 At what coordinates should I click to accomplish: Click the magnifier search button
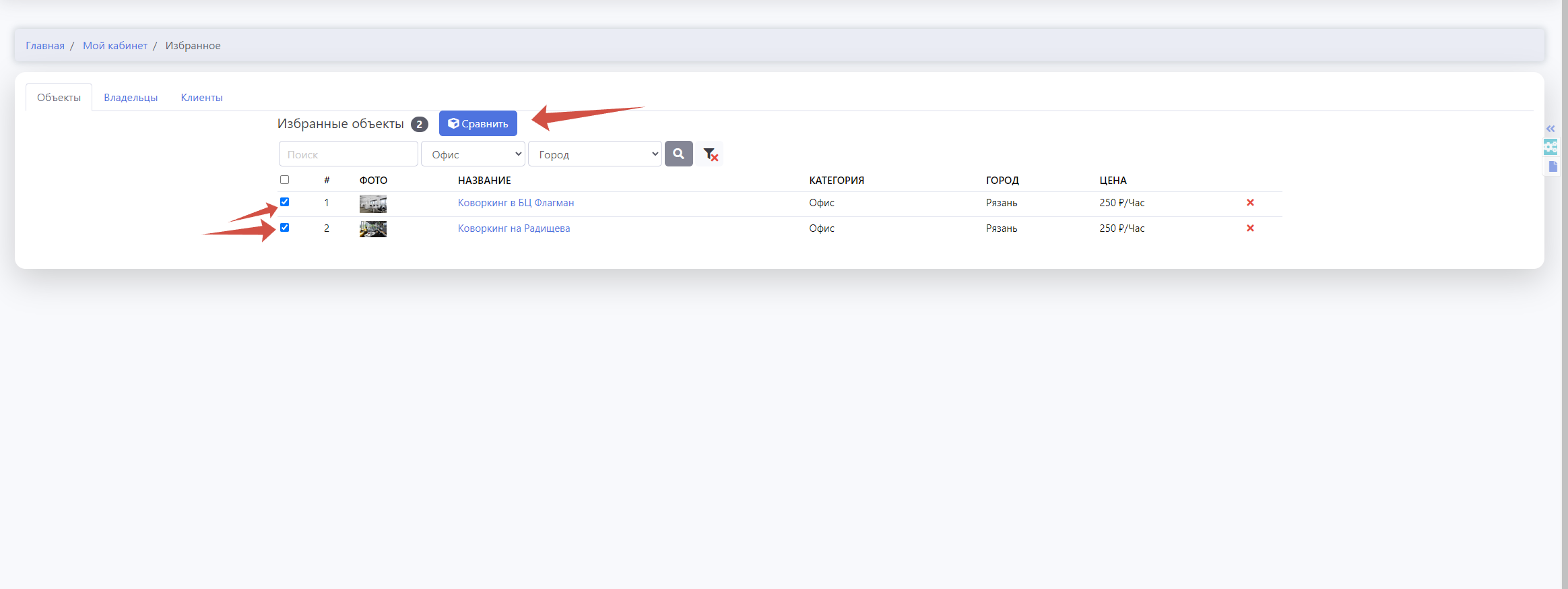point(678,154)
